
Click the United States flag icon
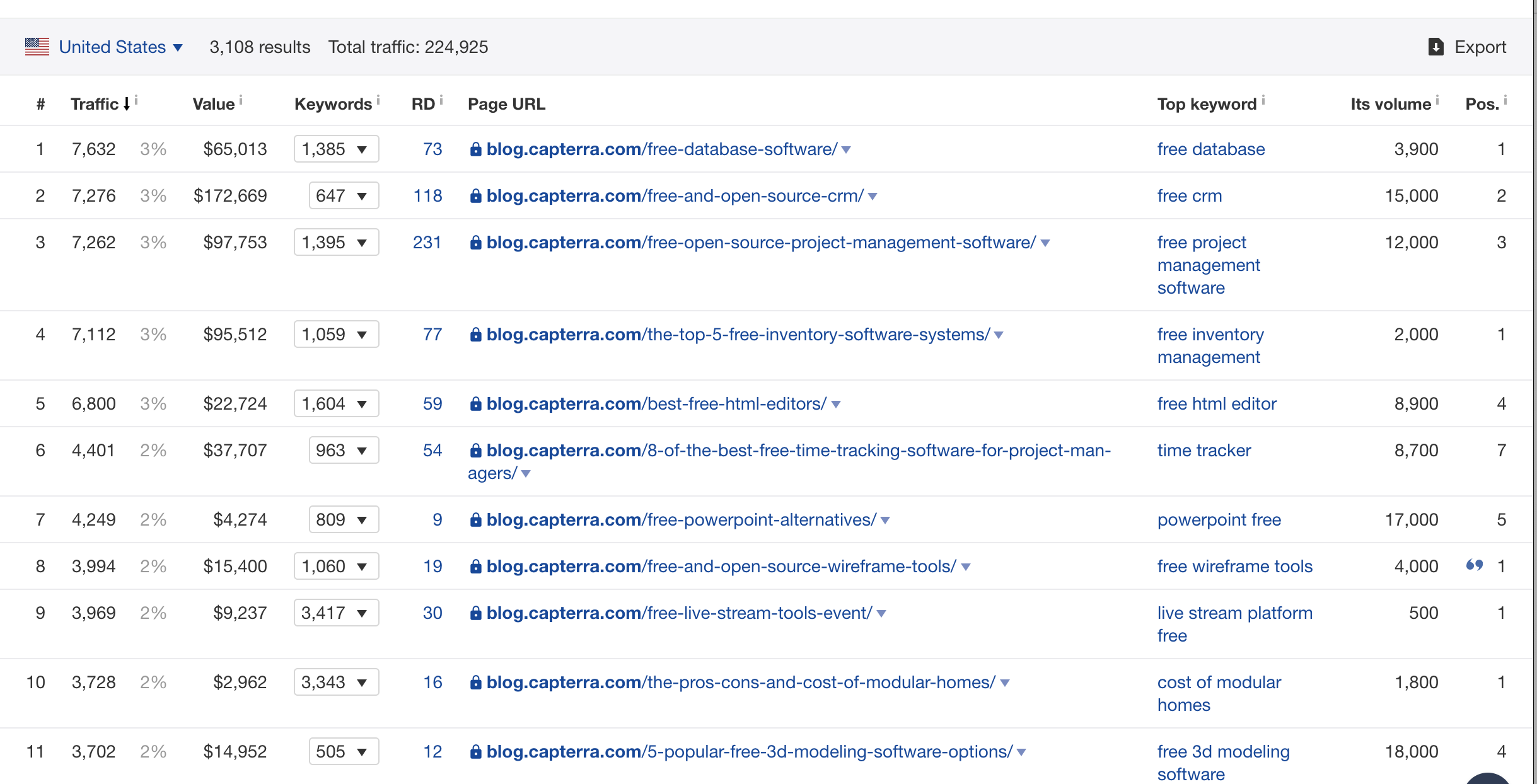click(x=37, y=46)
